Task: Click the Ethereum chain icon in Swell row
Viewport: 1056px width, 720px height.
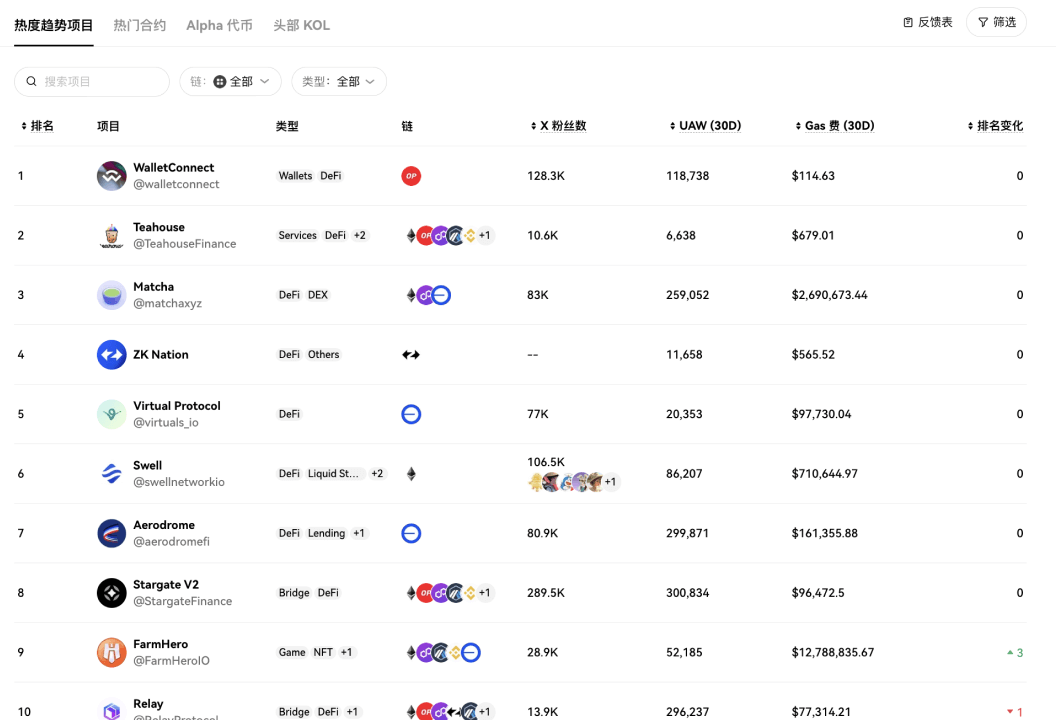Action: click(411, 473)
